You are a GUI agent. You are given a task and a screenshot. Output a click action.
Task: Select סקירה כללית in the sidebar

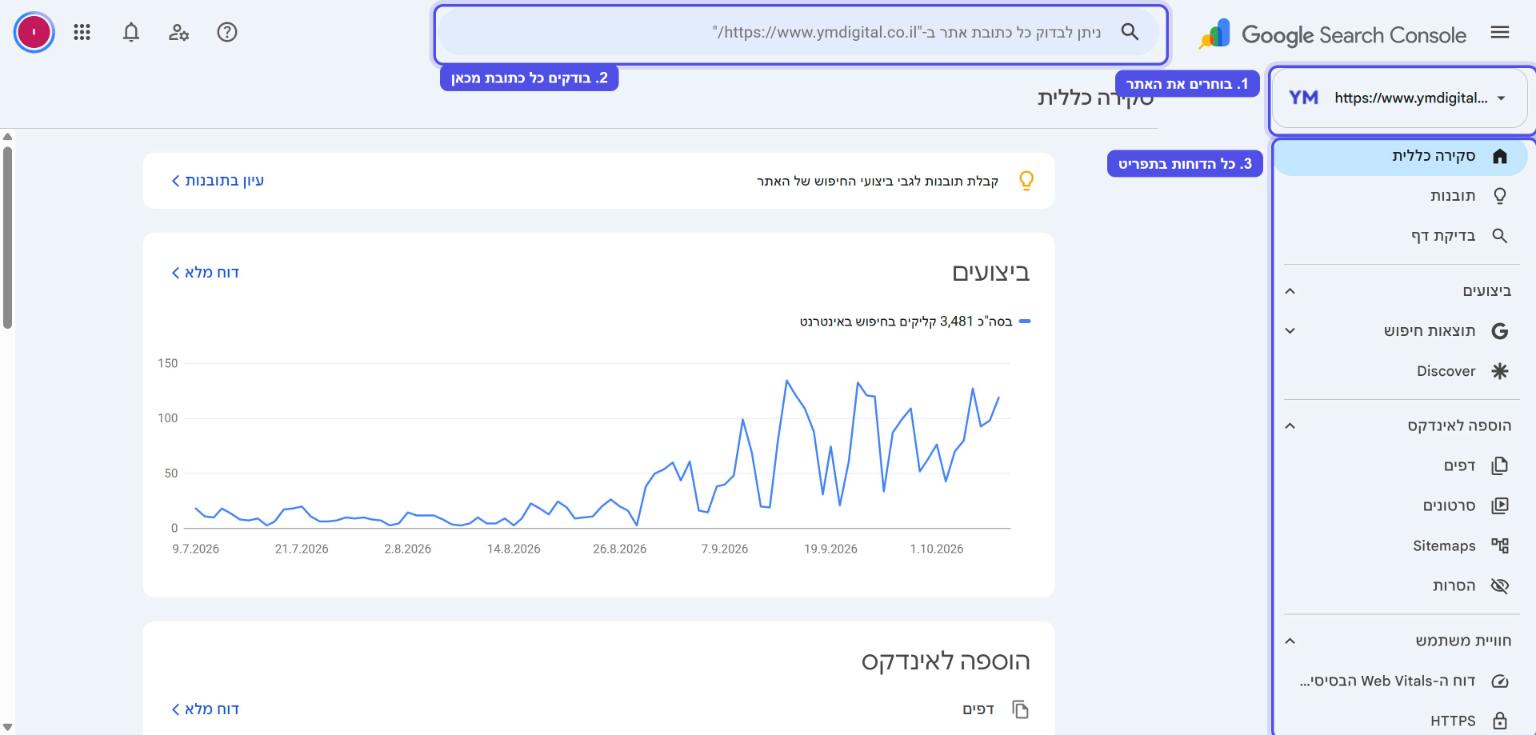pos(1401,157)
